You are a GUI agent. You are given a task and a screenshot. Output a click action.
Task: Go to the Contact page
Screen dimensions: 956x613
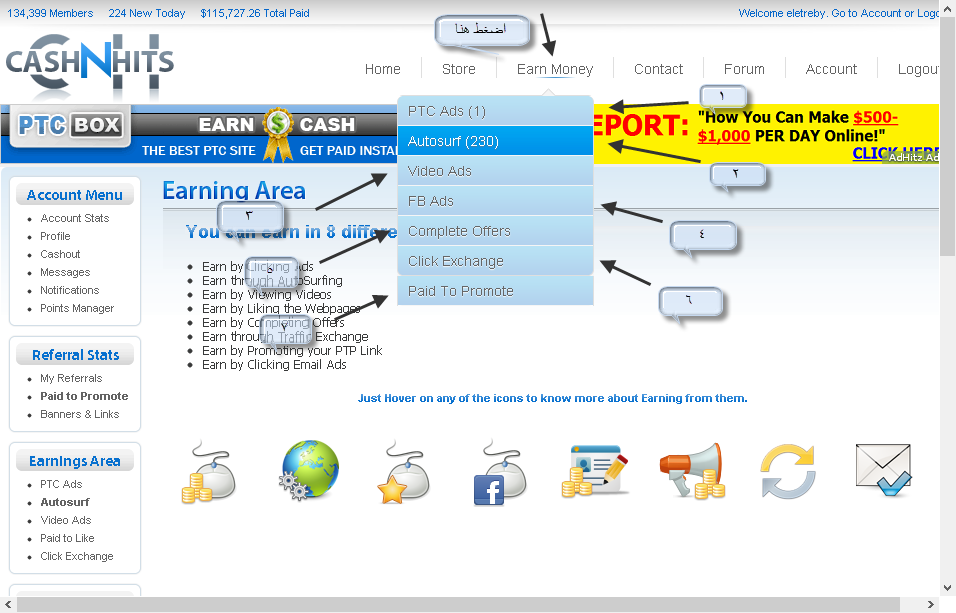(x=658, y=69)
